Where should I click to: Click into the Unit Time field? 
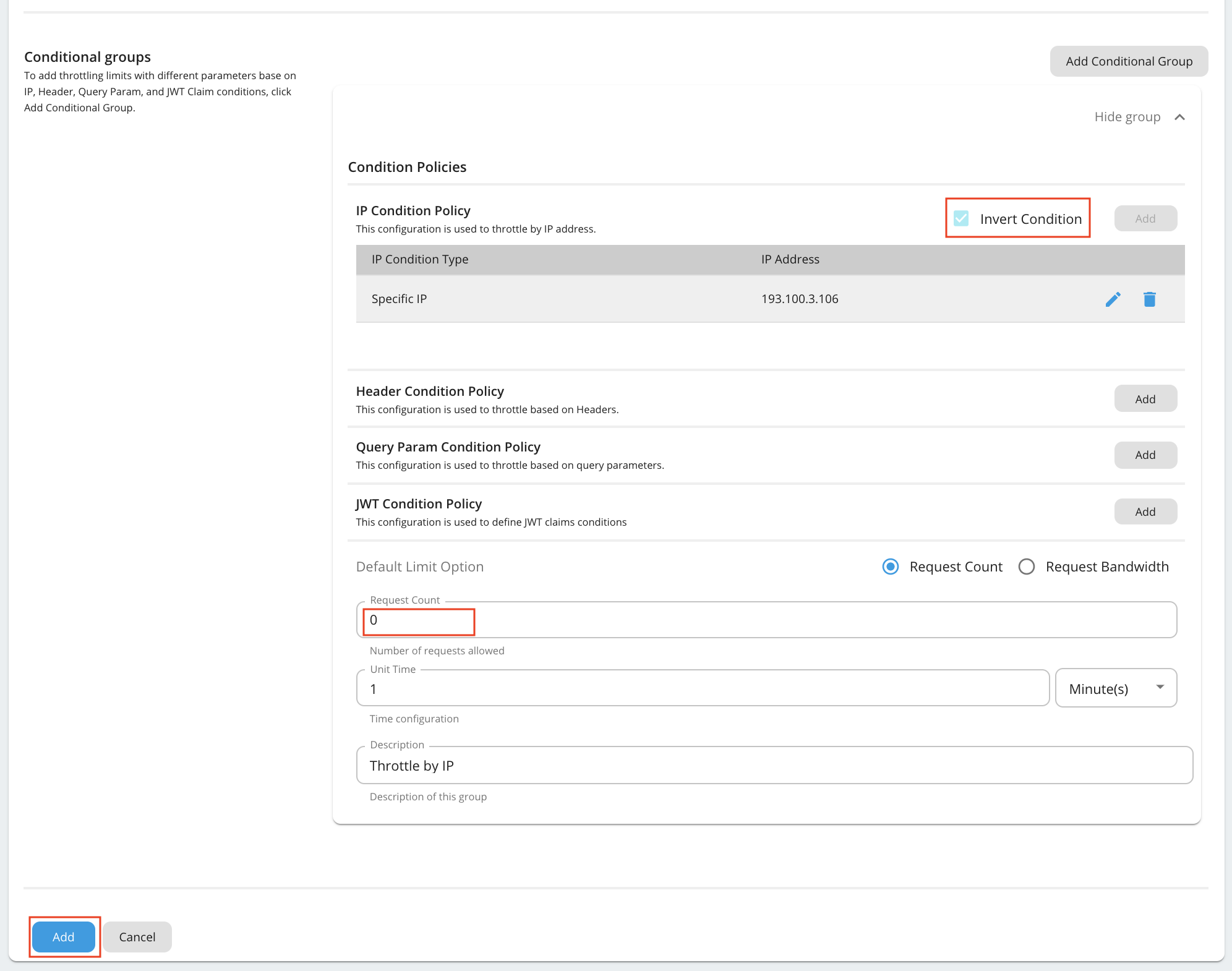[702, 688]
